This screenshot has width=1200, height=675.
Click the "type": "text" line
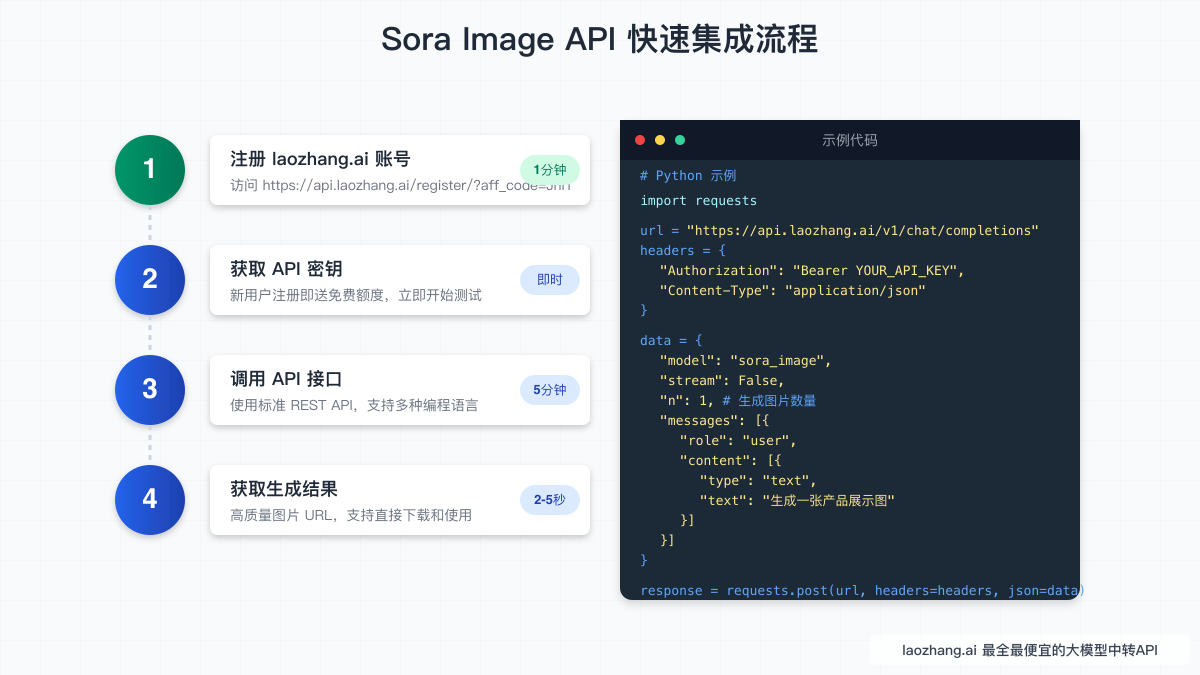click(x=758, y=481)
